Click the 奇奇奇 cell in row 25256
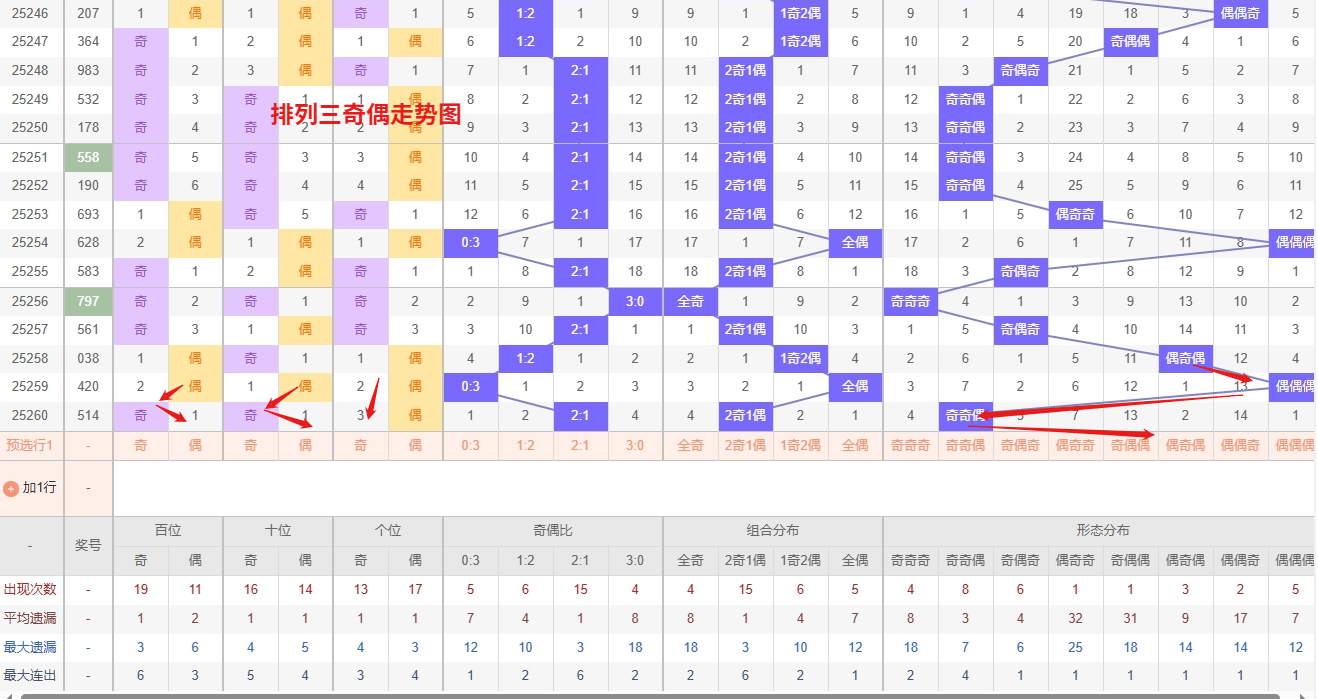This screenshot has height=699, width=1318. point(910,301)
